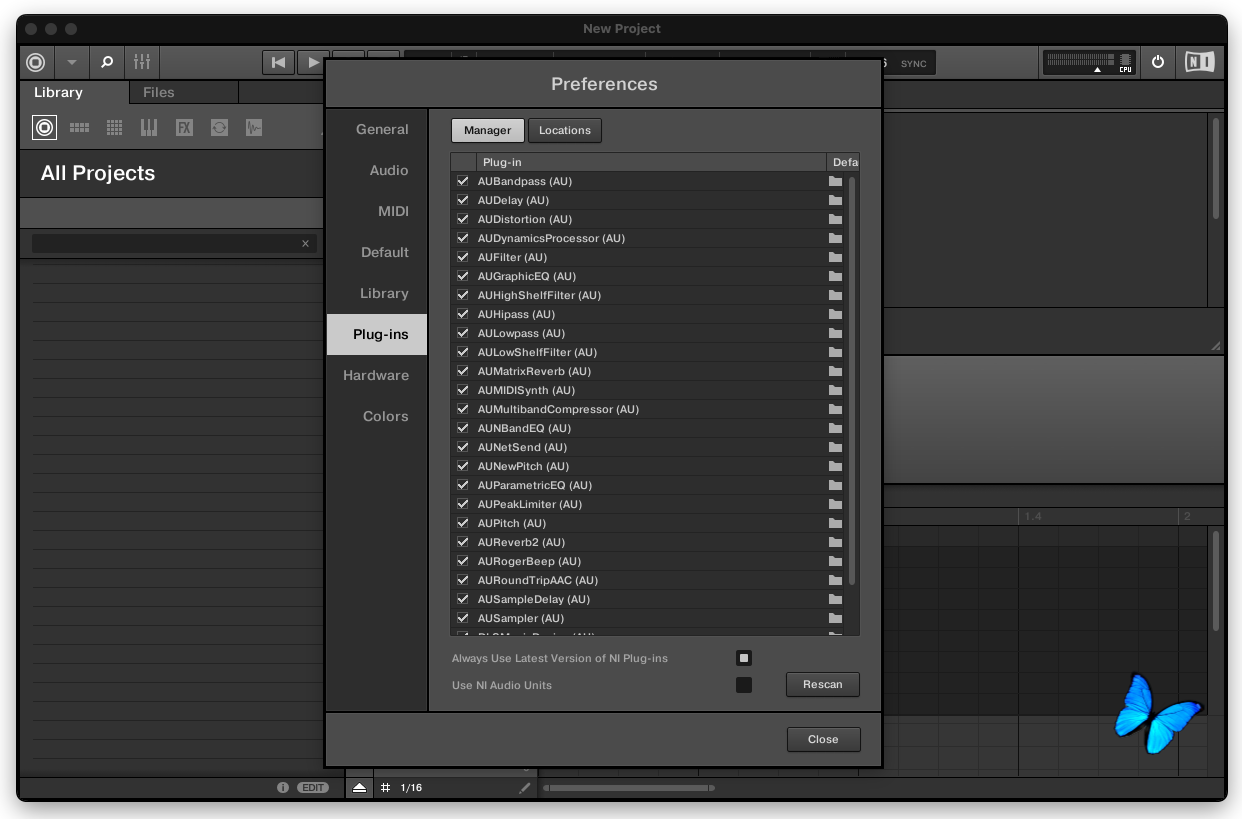The height and width of the screenshot is (819, 1242).
Task: Uncheck the AUBandpass (AU) plug-in
Action: pyautogui.click(x=463, y=182)
